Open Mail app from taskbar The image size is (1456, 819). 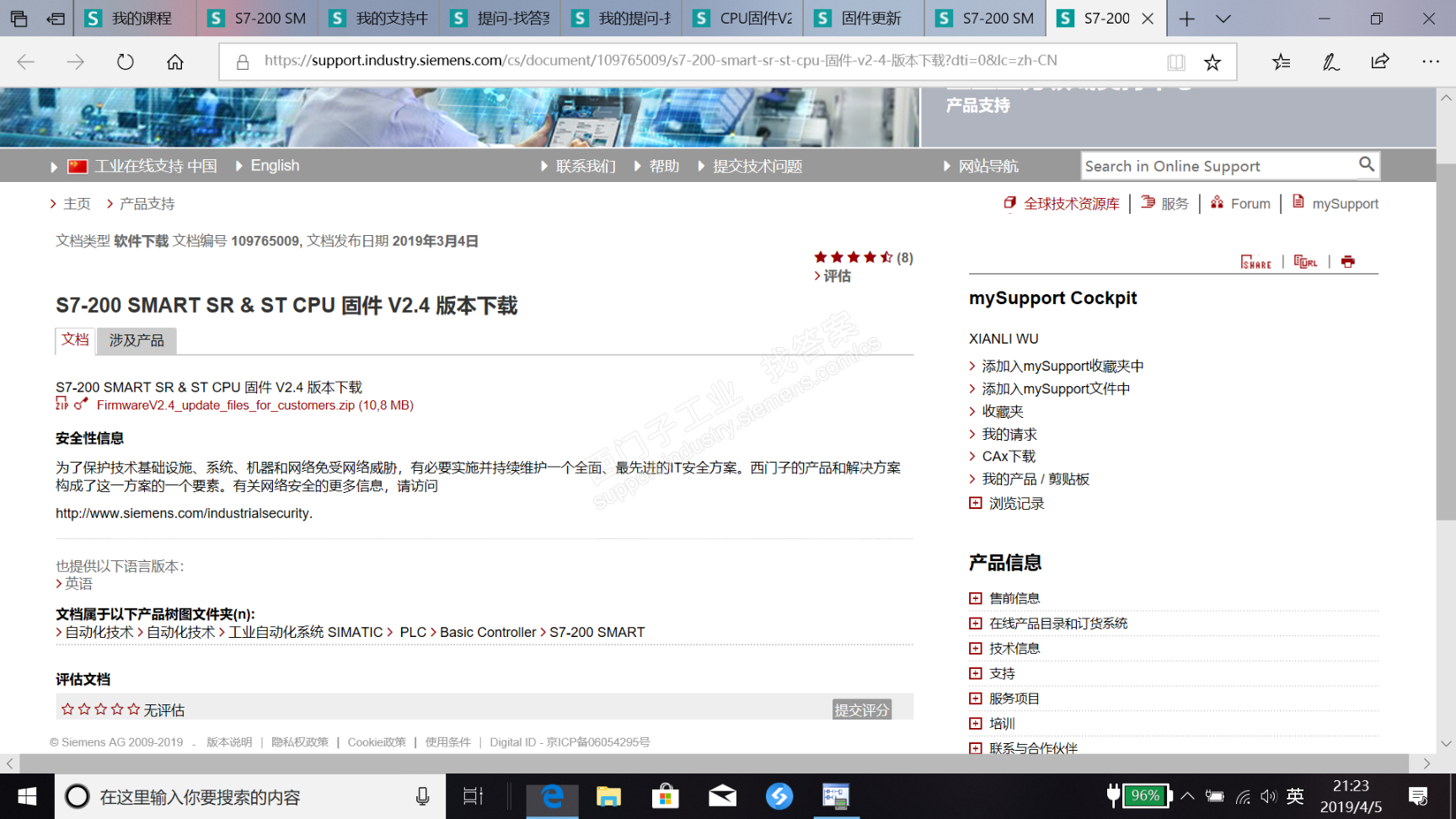click(x=723, y=796)
